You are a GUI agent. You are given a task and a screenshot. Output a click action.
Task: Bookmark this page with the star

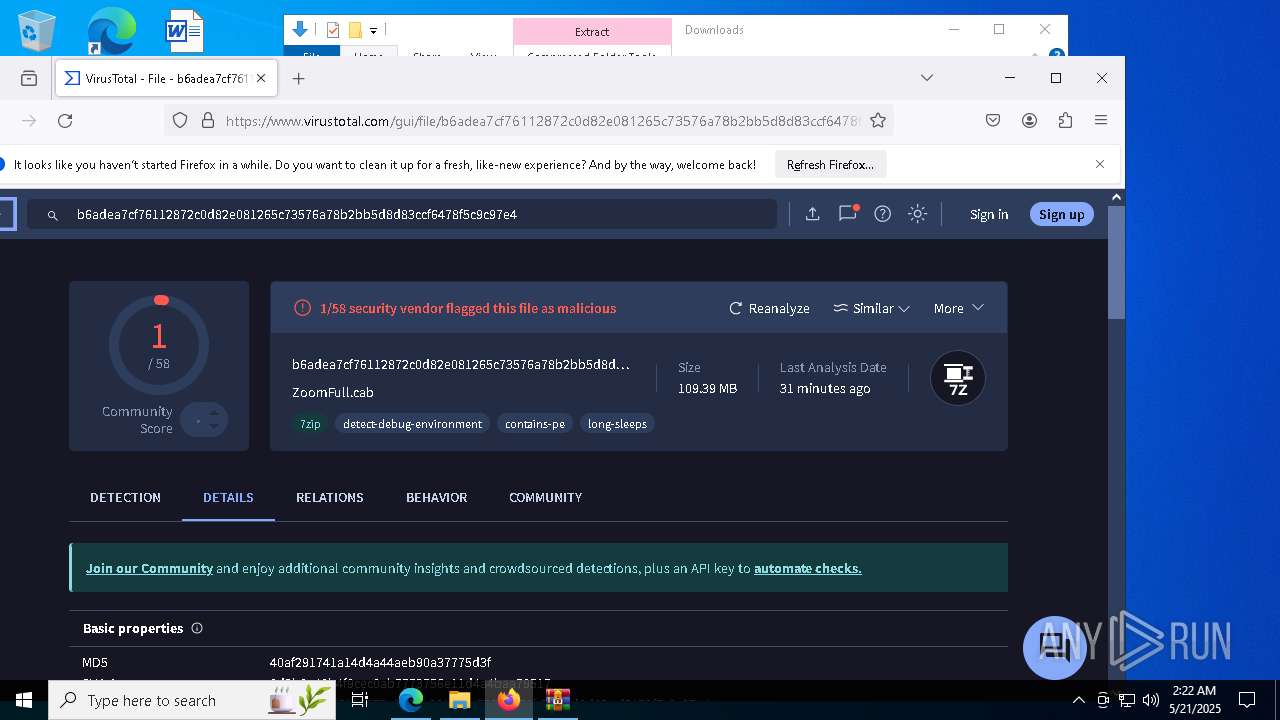(878, 121)
